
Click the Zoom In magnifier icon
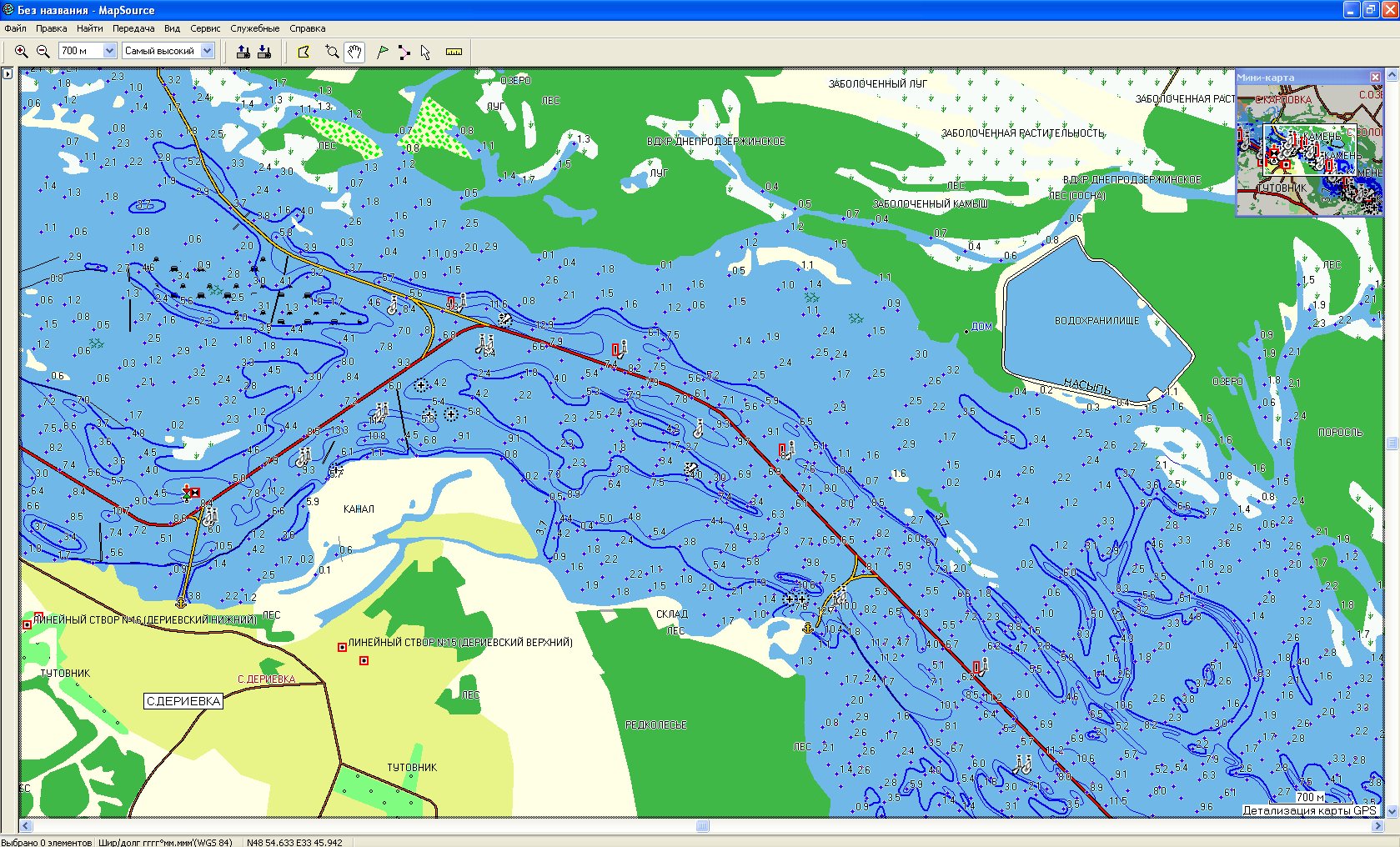[22, 52]
